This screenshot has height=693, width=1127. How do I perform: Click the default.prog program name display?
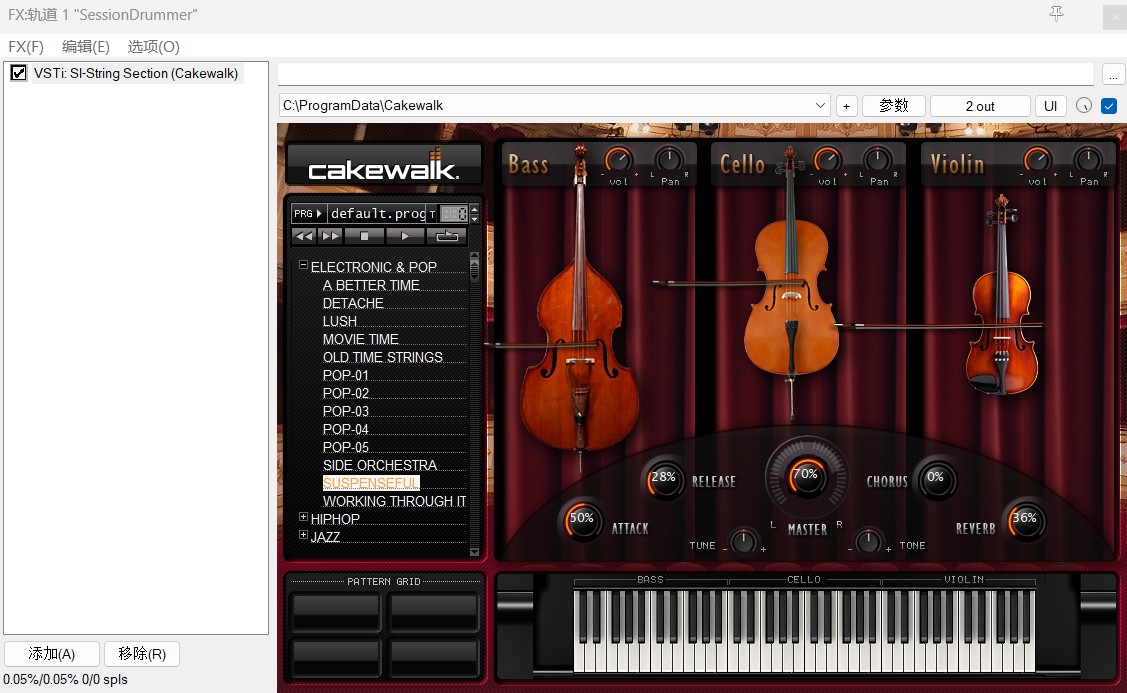(379, 214)
